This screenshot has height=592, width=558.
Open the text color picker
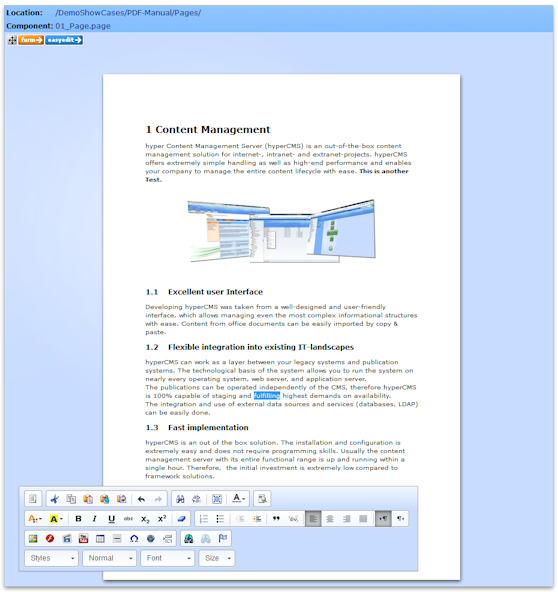tap(35, 519)
